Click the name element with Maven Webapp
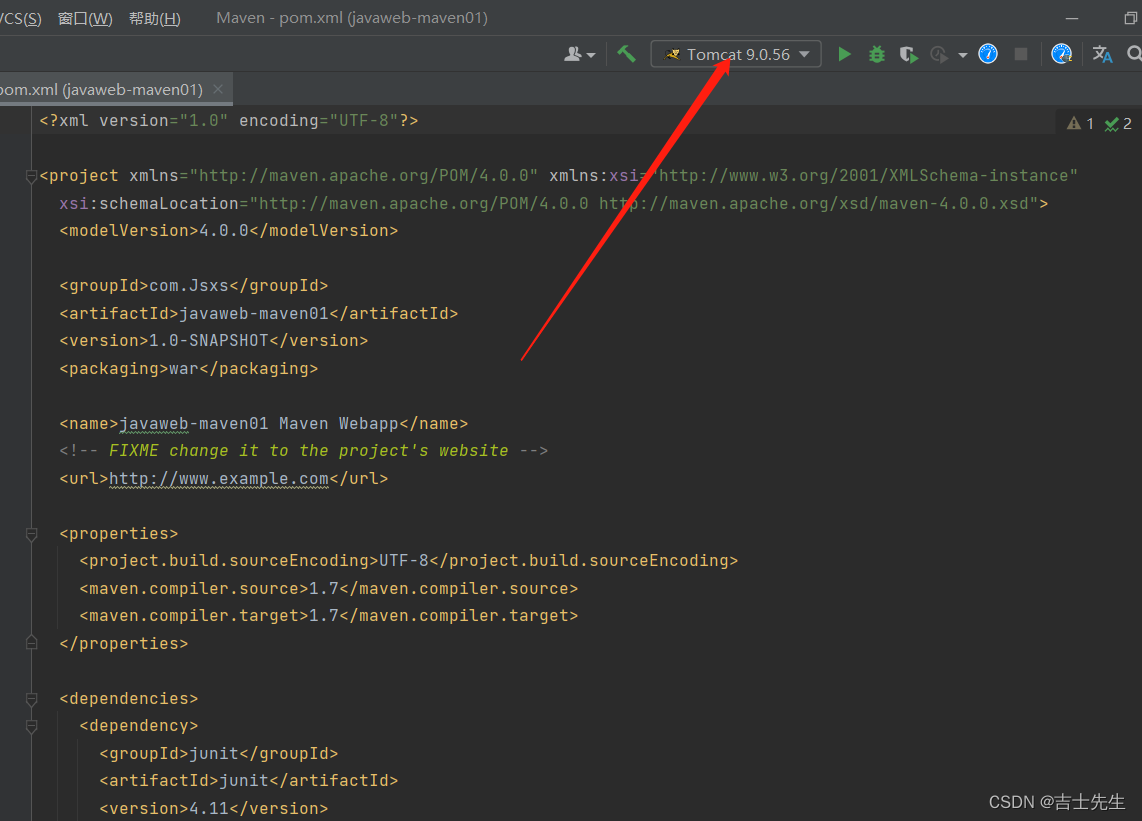 coord(264,424)
